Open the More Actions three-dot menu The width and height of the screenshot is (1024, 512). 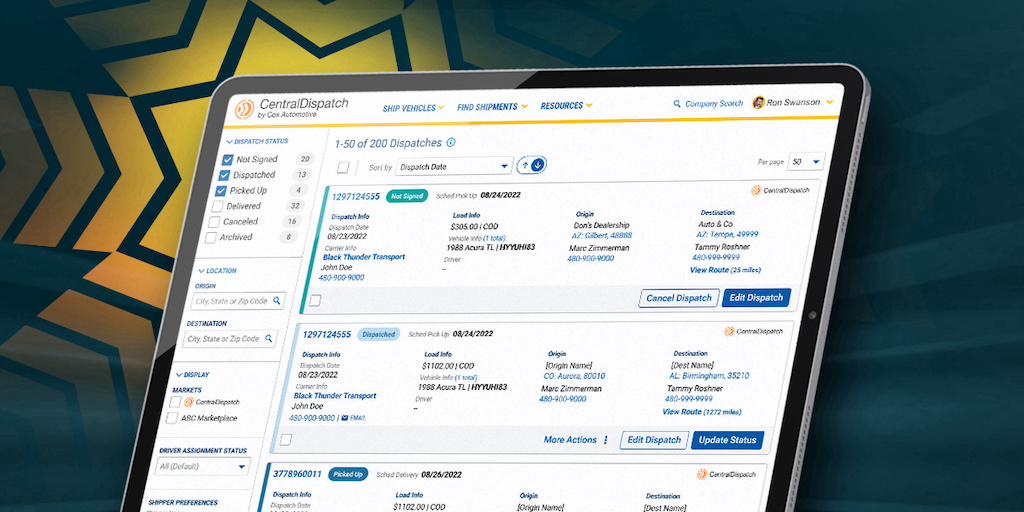click(x=606, y=440)
